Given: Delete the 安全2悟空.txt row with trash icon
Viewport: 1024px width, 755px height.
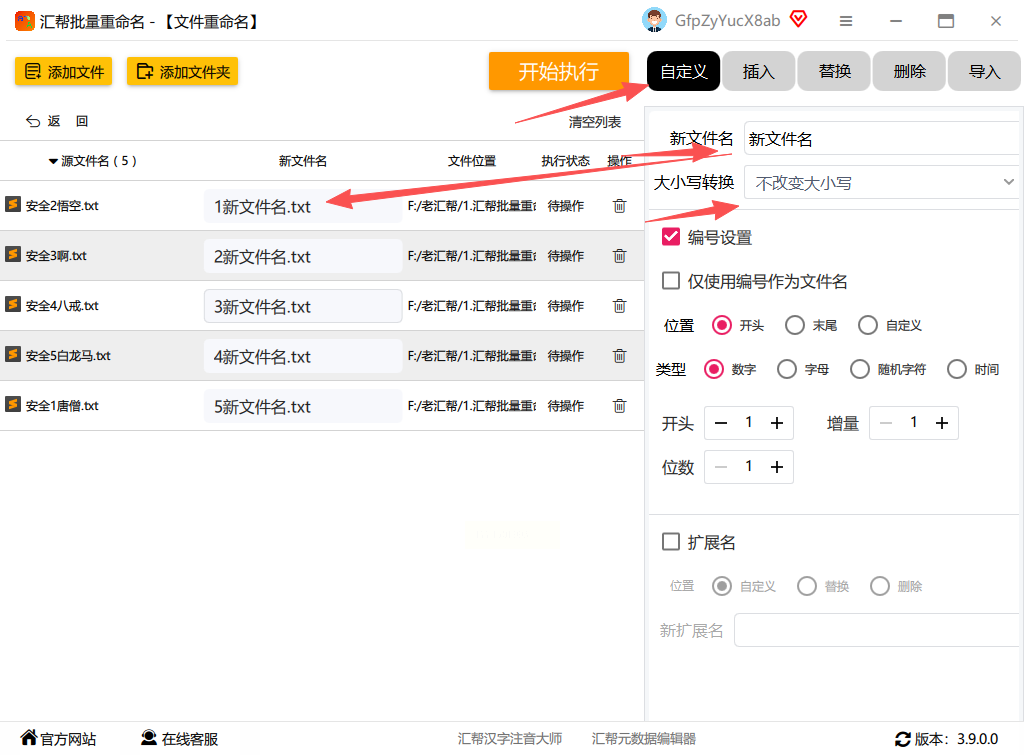Looking at the screenshot, I should pos(619,206).
